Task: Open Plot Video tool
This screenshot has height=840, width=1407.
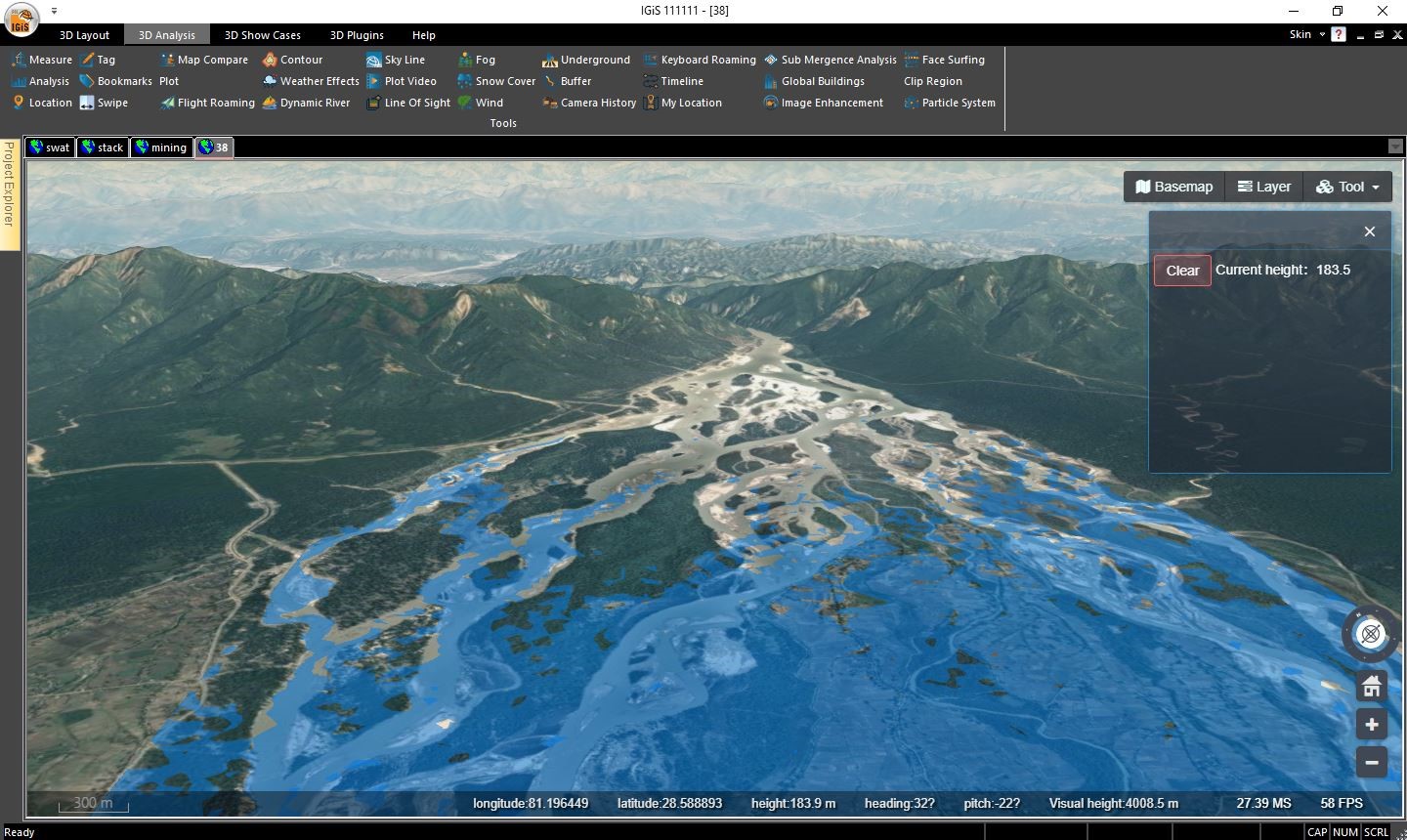Action: tap(402, 81)
